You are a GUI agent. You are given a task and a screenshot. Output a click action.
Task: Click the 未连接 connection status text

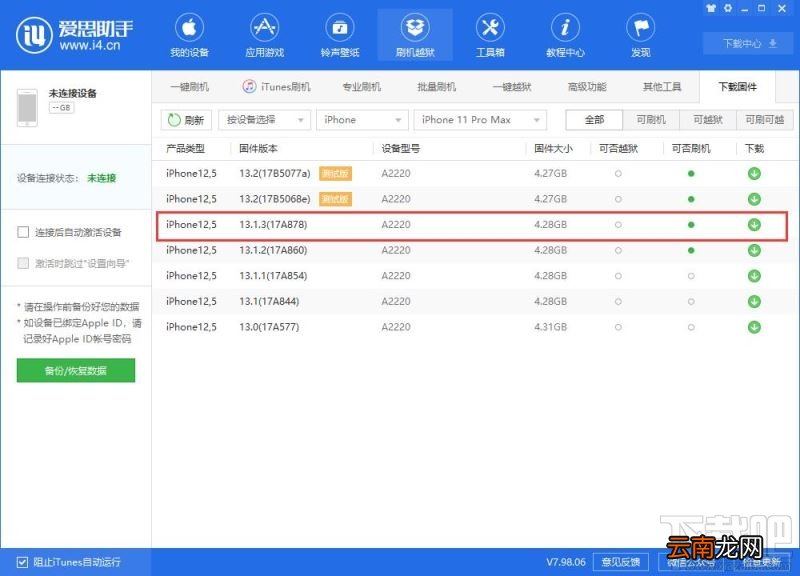[x=102, y=178]
